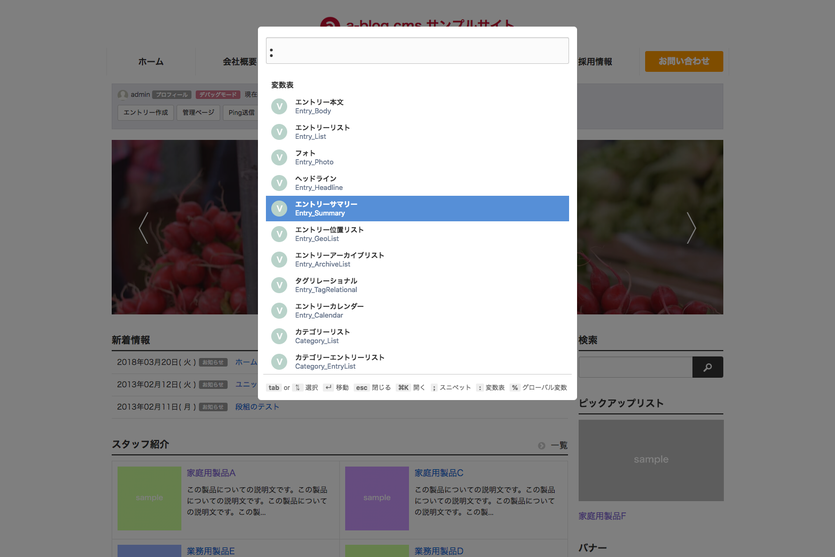
Task: Open the 一覧 link in スタッフ紹介
Action: click(559, 446)
